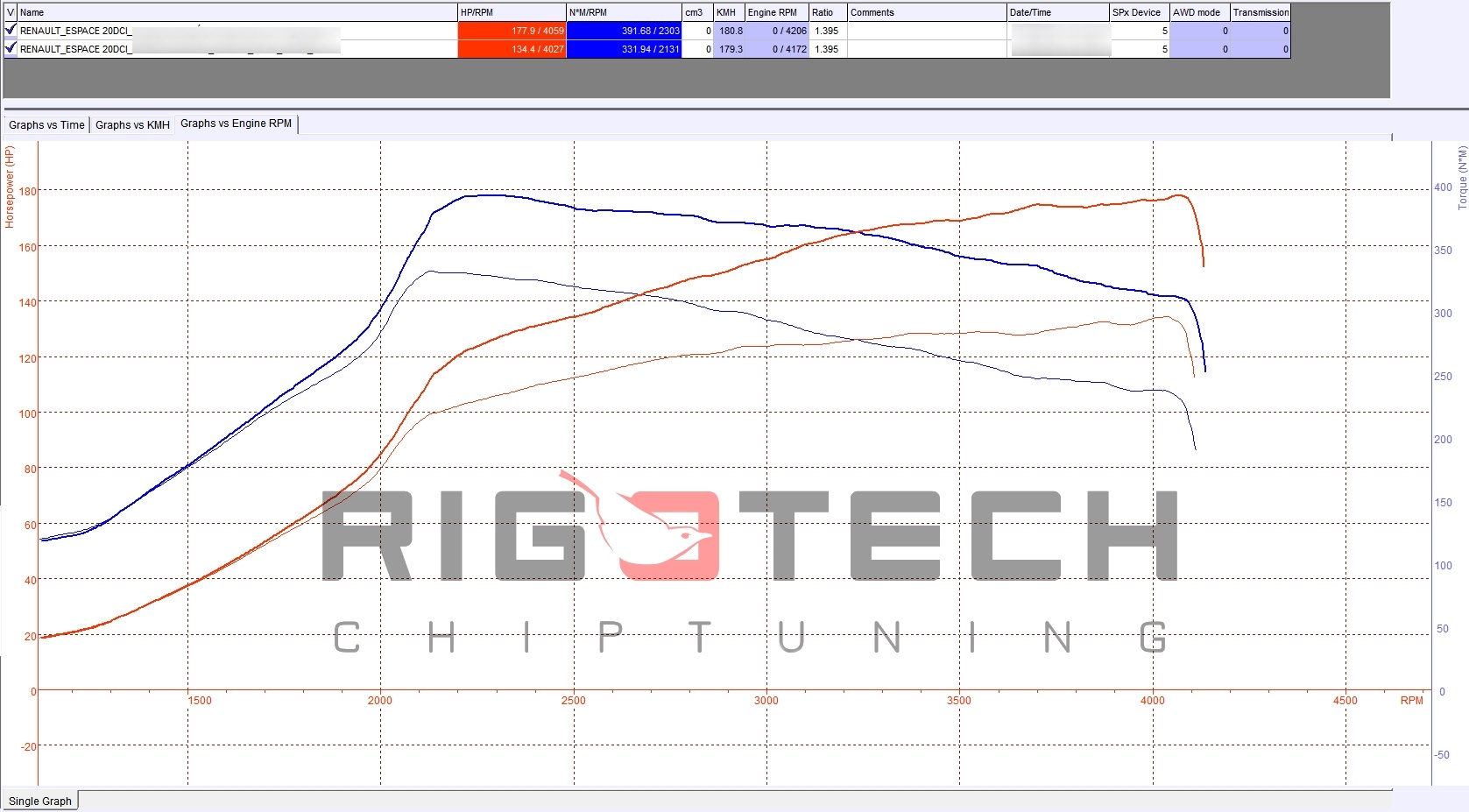Click the 4500 RPM axis tick

[x=1345, y=700]
